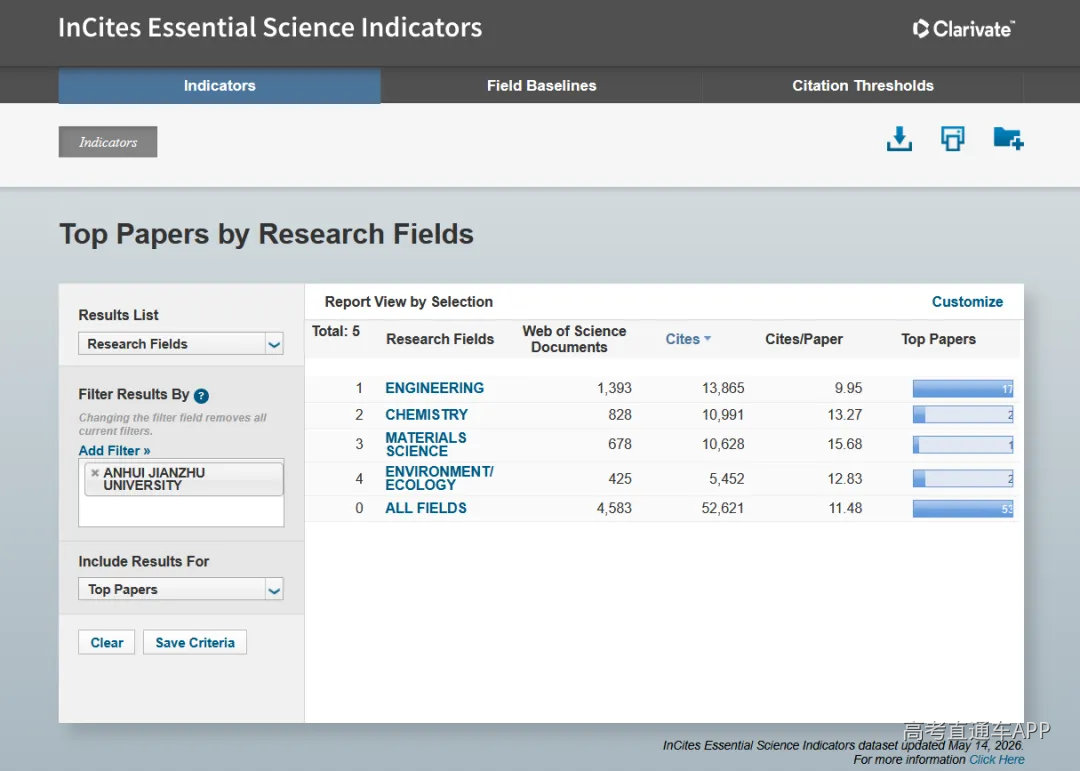Switch to the Citation Thresholds tab

[862, 85]
